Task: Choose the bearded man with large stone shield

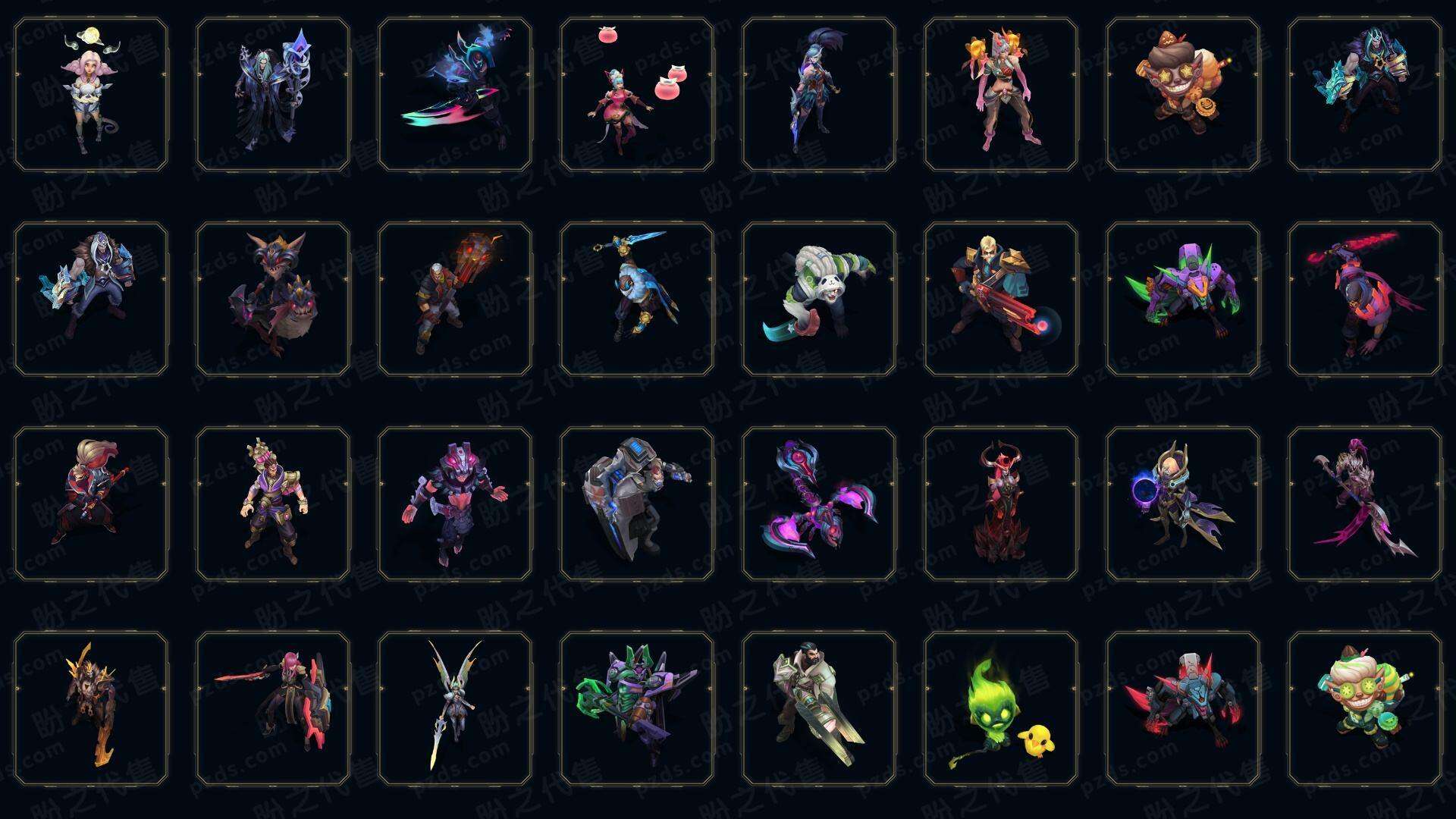Action: [x=819, y=708]
